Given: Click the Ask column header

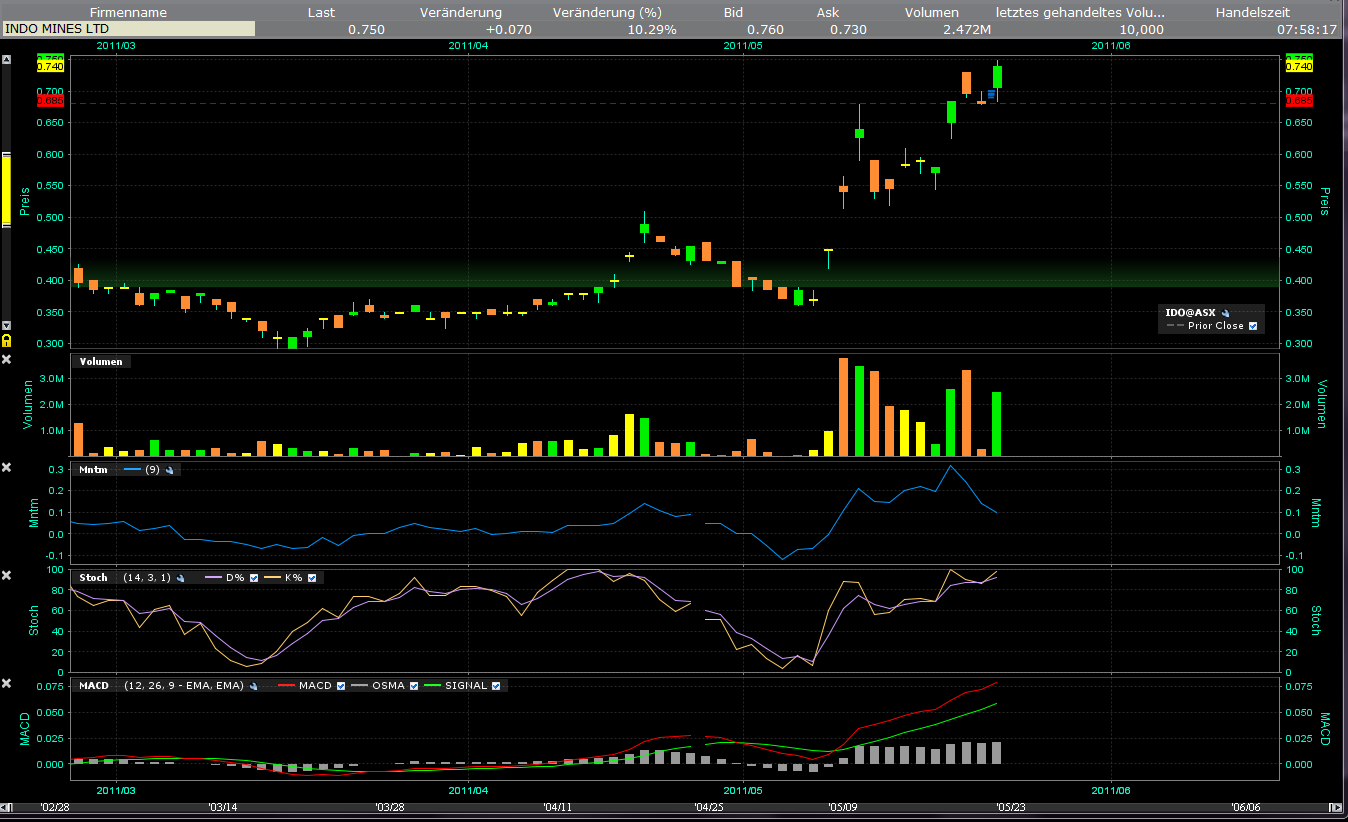Looking at the screenshot, I should tap(827, 13).
